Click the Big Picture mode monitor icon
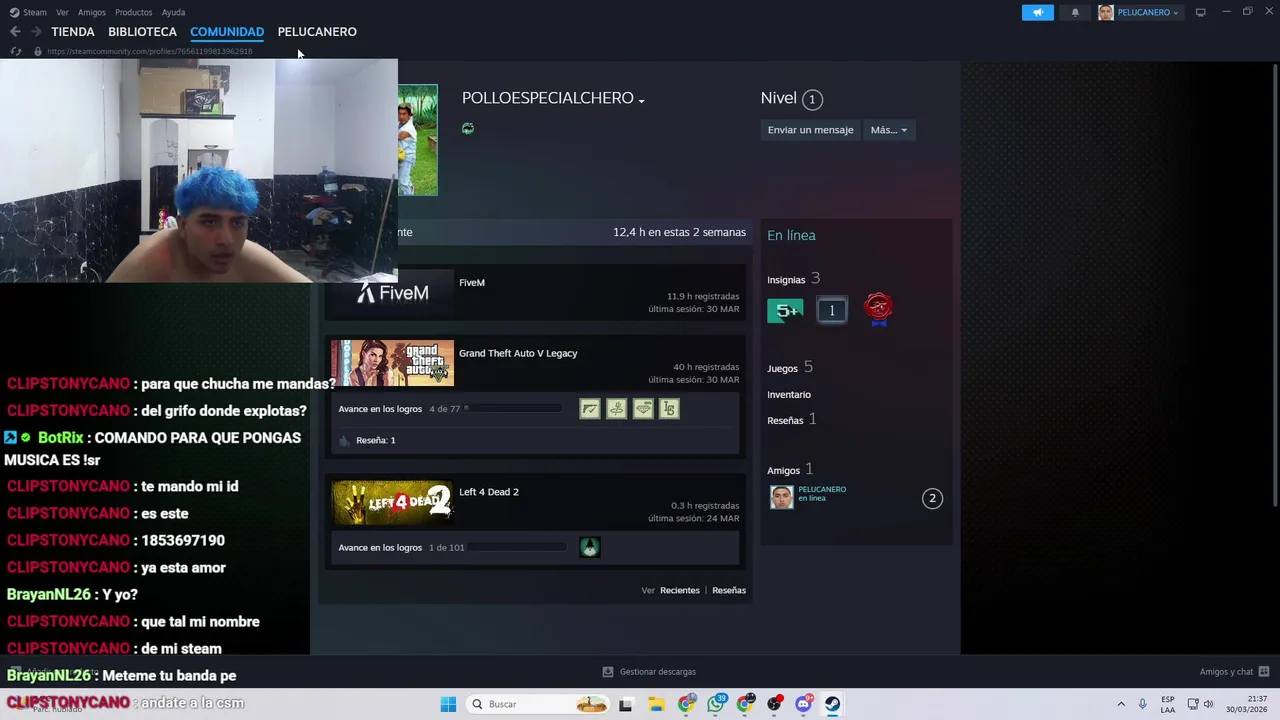1280x720 pixels. pos(1200,12)
